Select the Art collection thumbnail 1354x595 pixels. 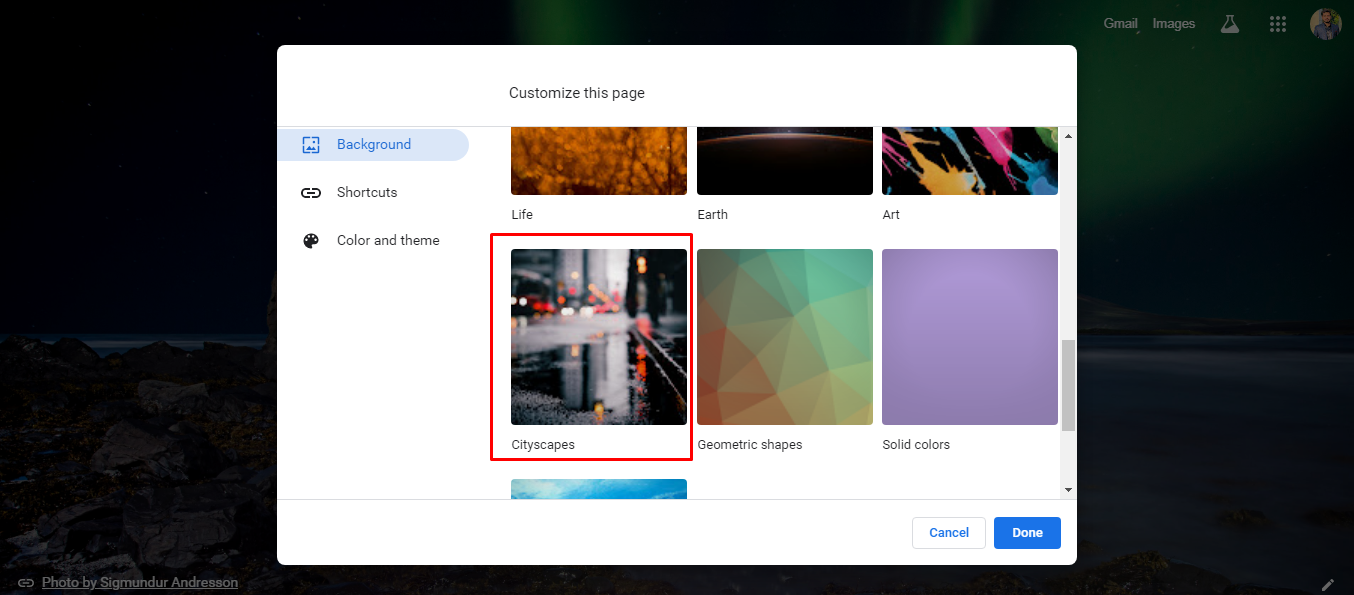click(970, 161)
